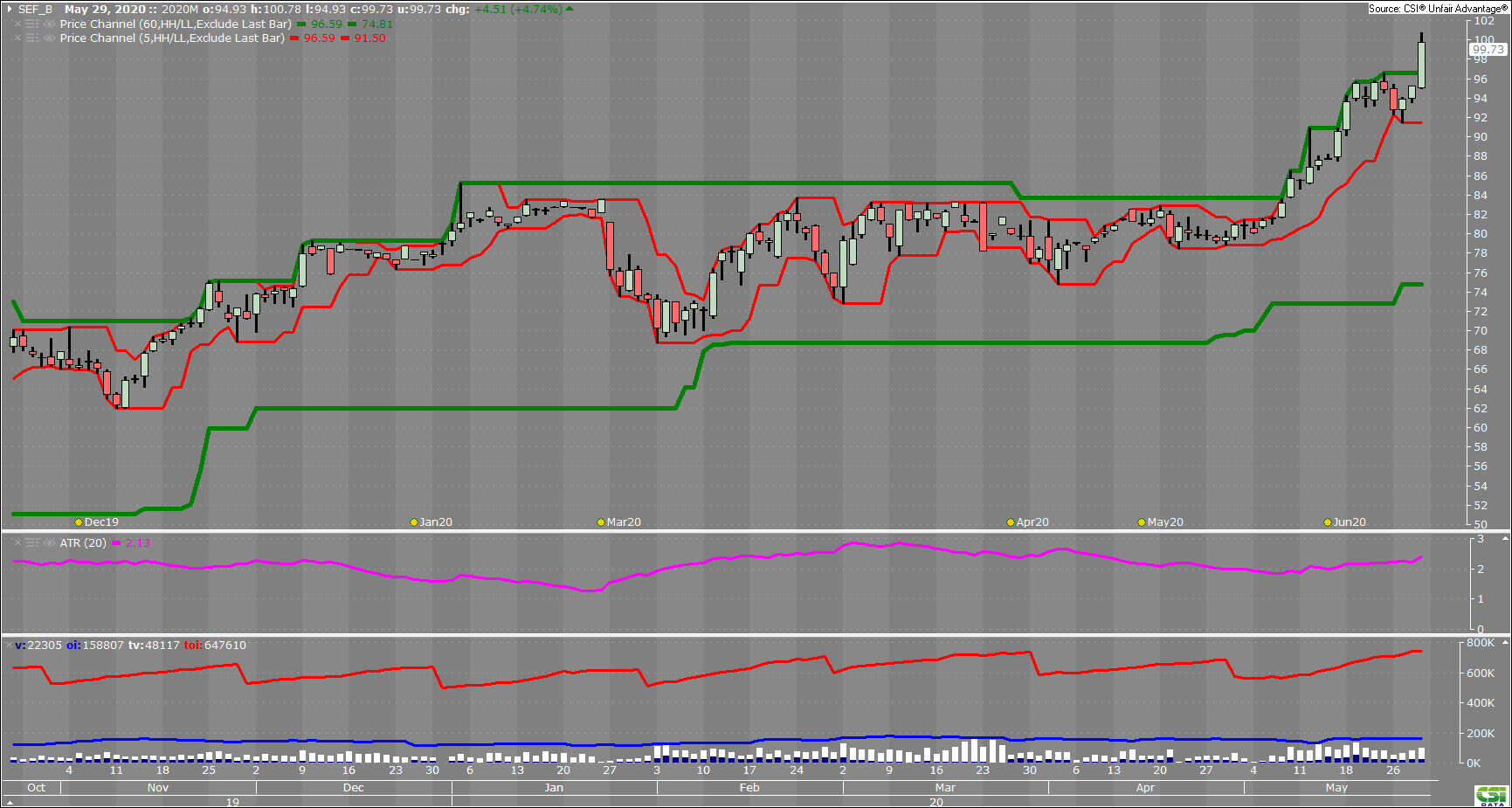Click the CSI Data logo
The image size is (1512, 808).
[1492, 796]
